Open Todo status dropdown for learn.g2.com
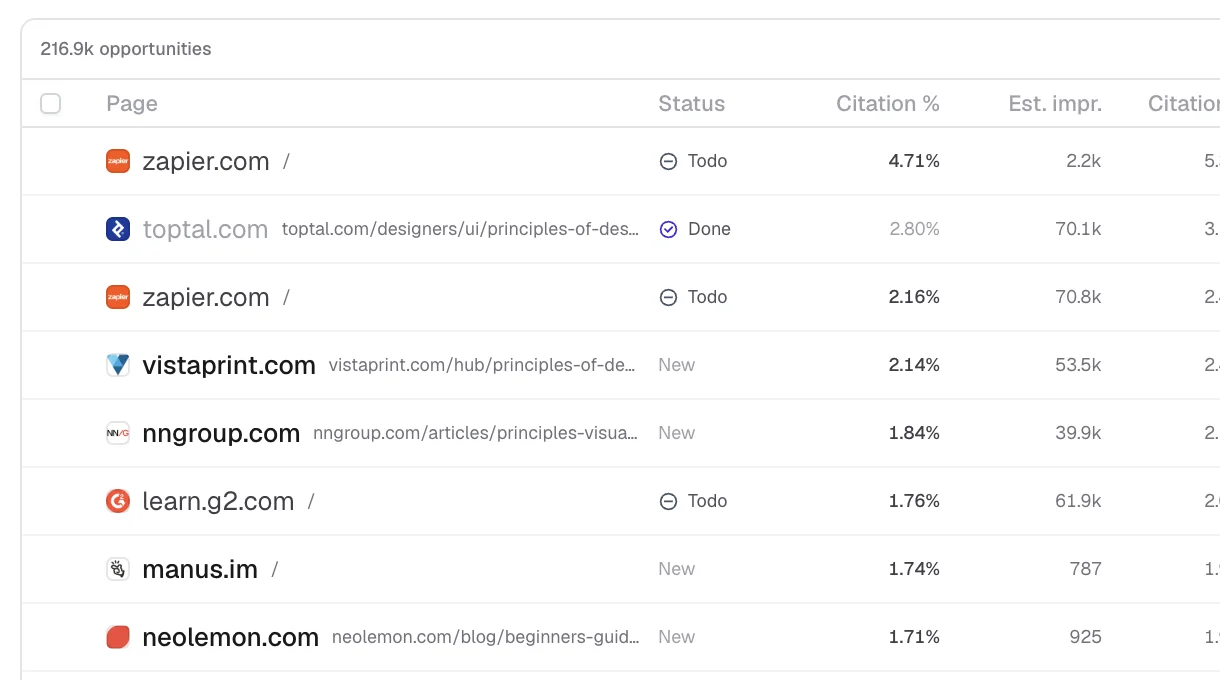1220x680 pixels. pos(693,501)
